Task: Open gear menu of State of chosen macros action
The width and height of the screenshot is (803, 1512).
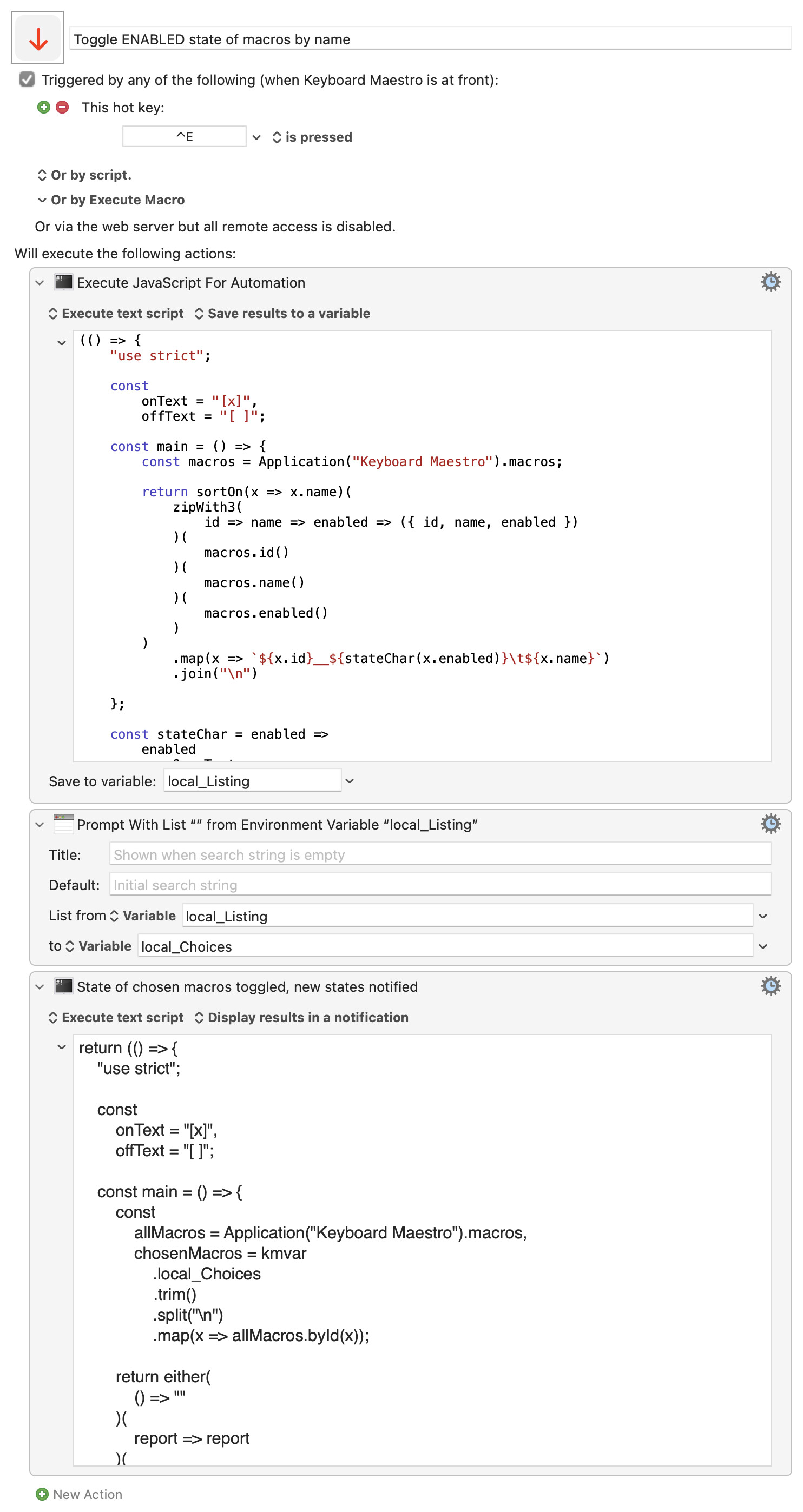Action: (x=770, y=986)
